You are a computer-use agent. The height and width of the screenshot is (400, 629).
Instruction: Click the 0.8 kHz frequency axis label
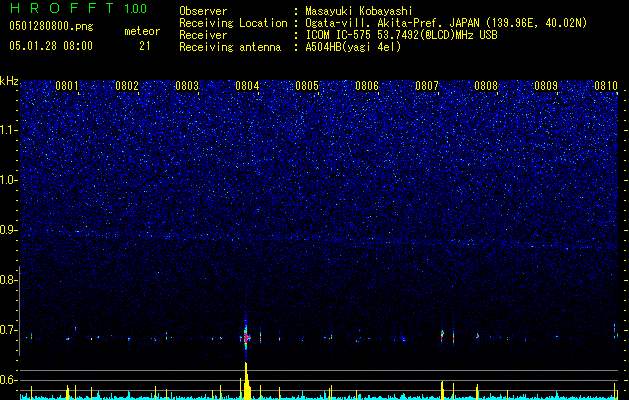8,280
